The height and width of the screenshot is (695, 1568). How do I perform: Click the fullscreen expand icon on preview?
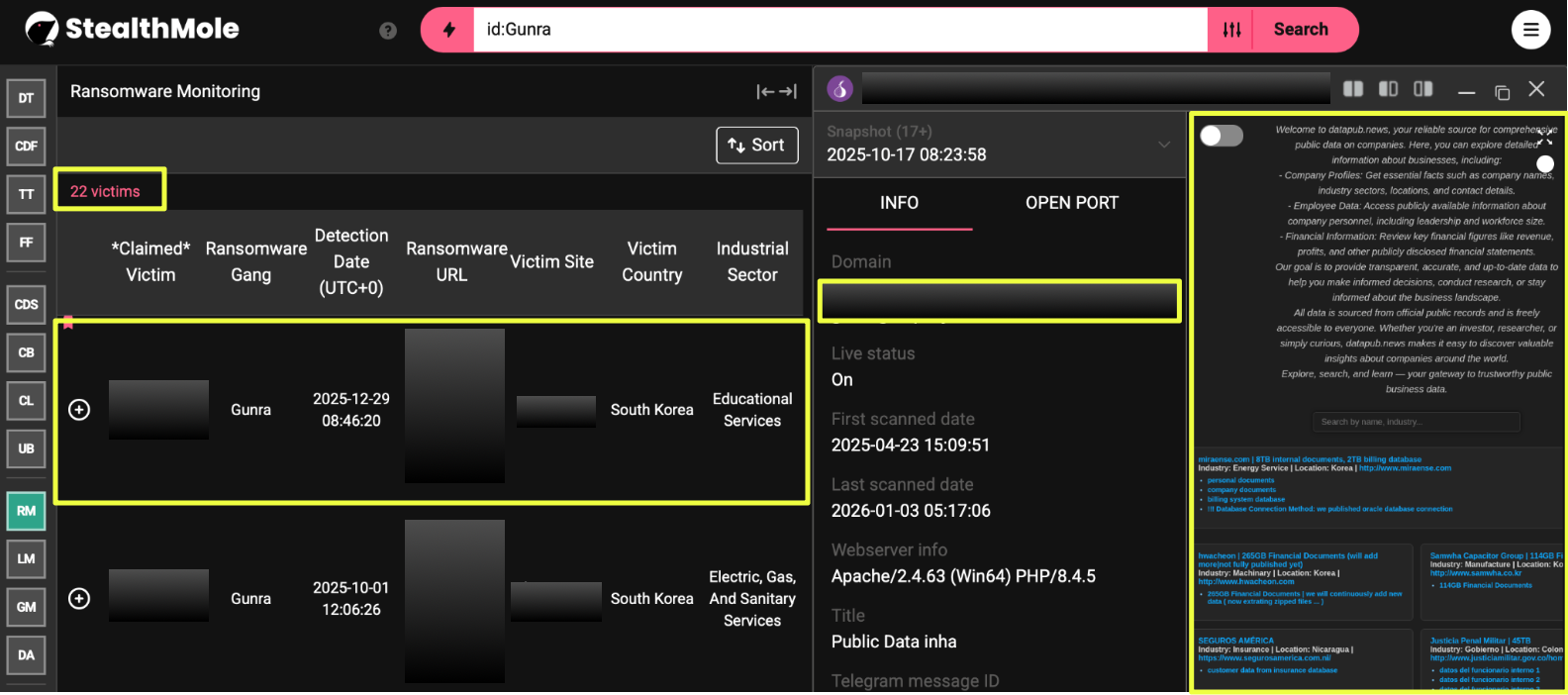[x=1544, y=138]
